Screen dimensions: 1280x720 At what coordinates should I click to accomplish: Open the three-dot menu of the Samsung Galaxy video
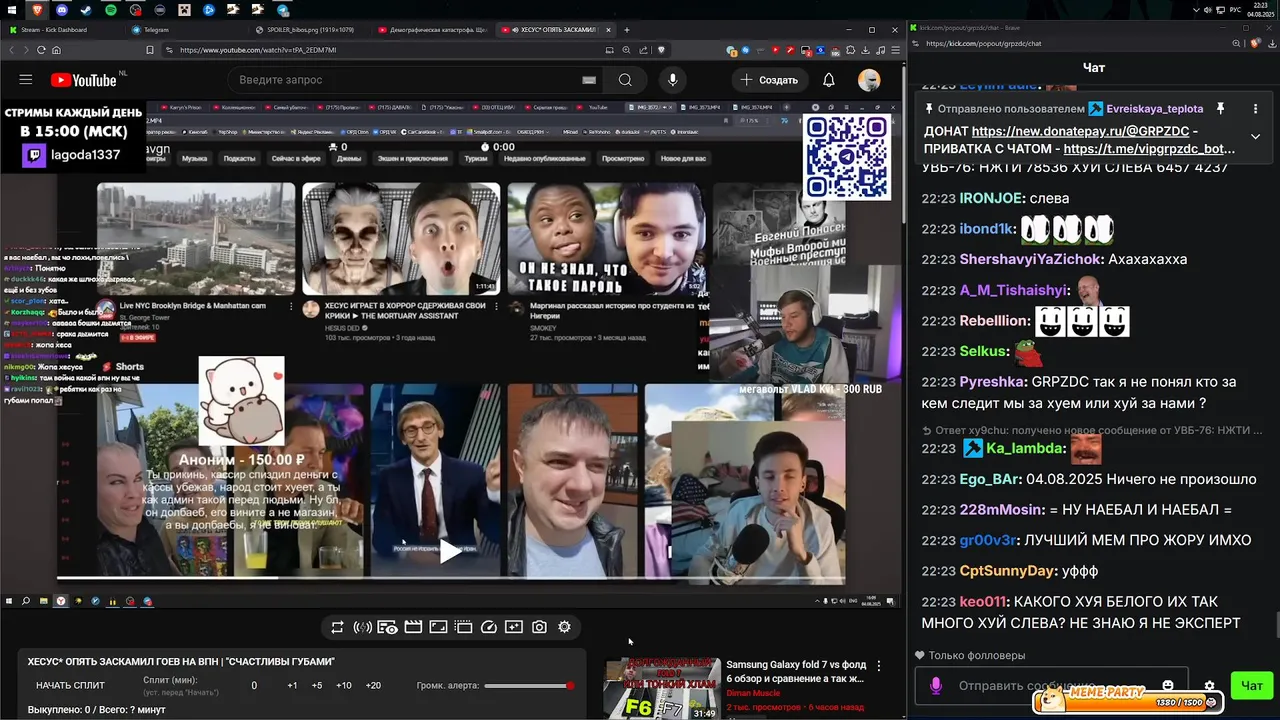pos(879,665)
